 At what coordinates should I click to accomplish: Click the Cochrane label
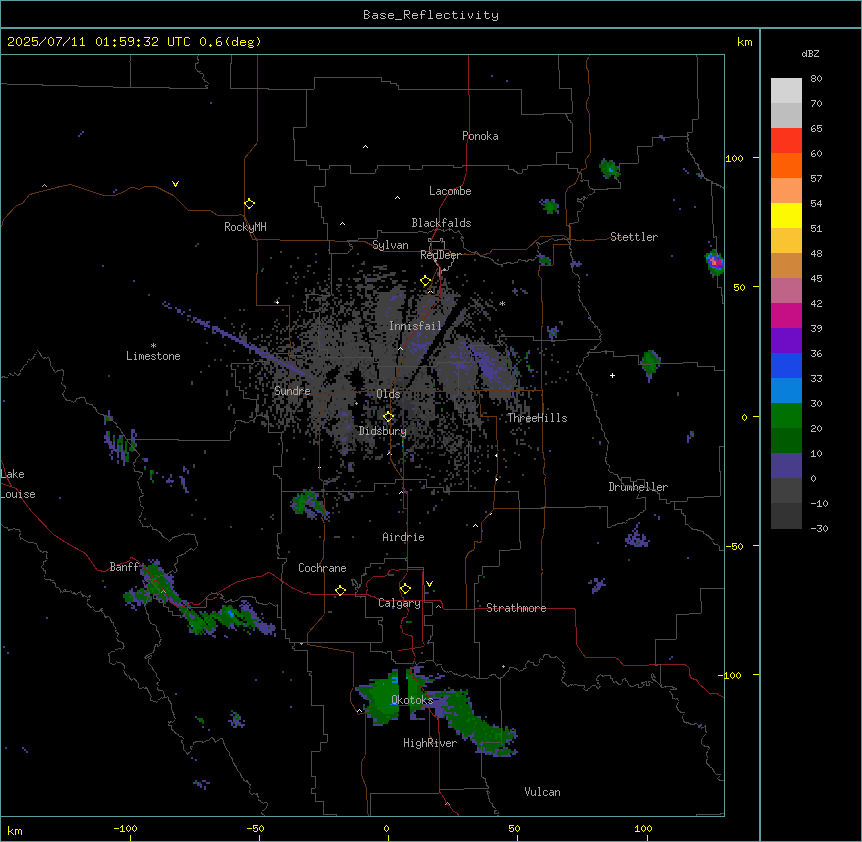click(x=322, y=568)
